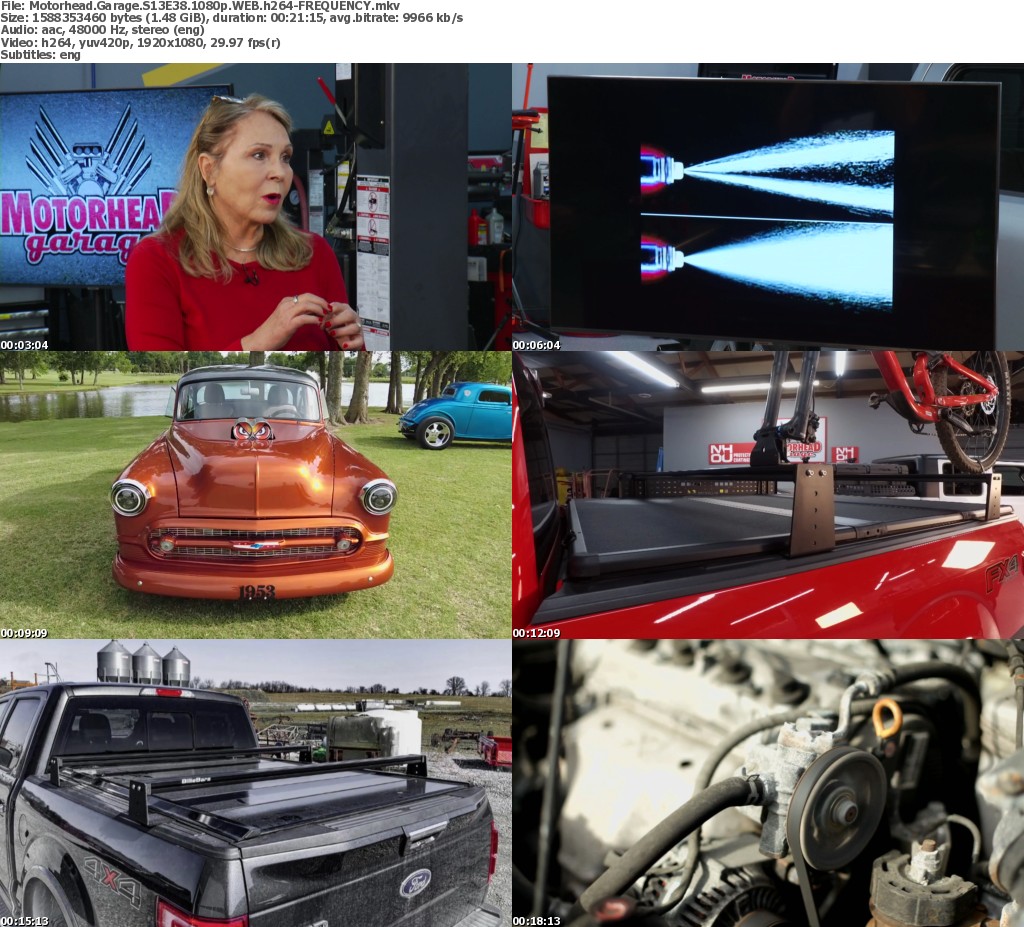Click the Subtitles eng line
The width and height of the screenshot is (1024, 927).
coord(40,54)
